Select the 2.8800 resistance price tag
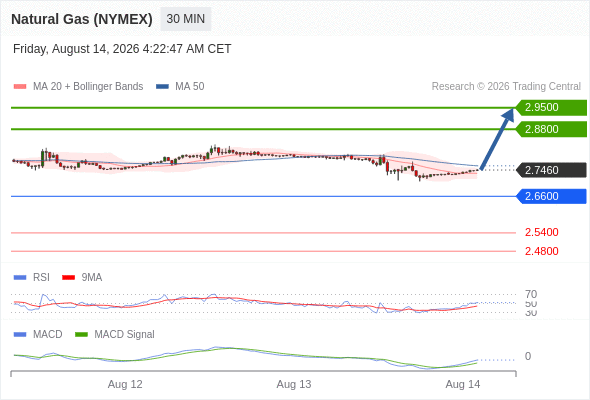 tap(551, 129)
